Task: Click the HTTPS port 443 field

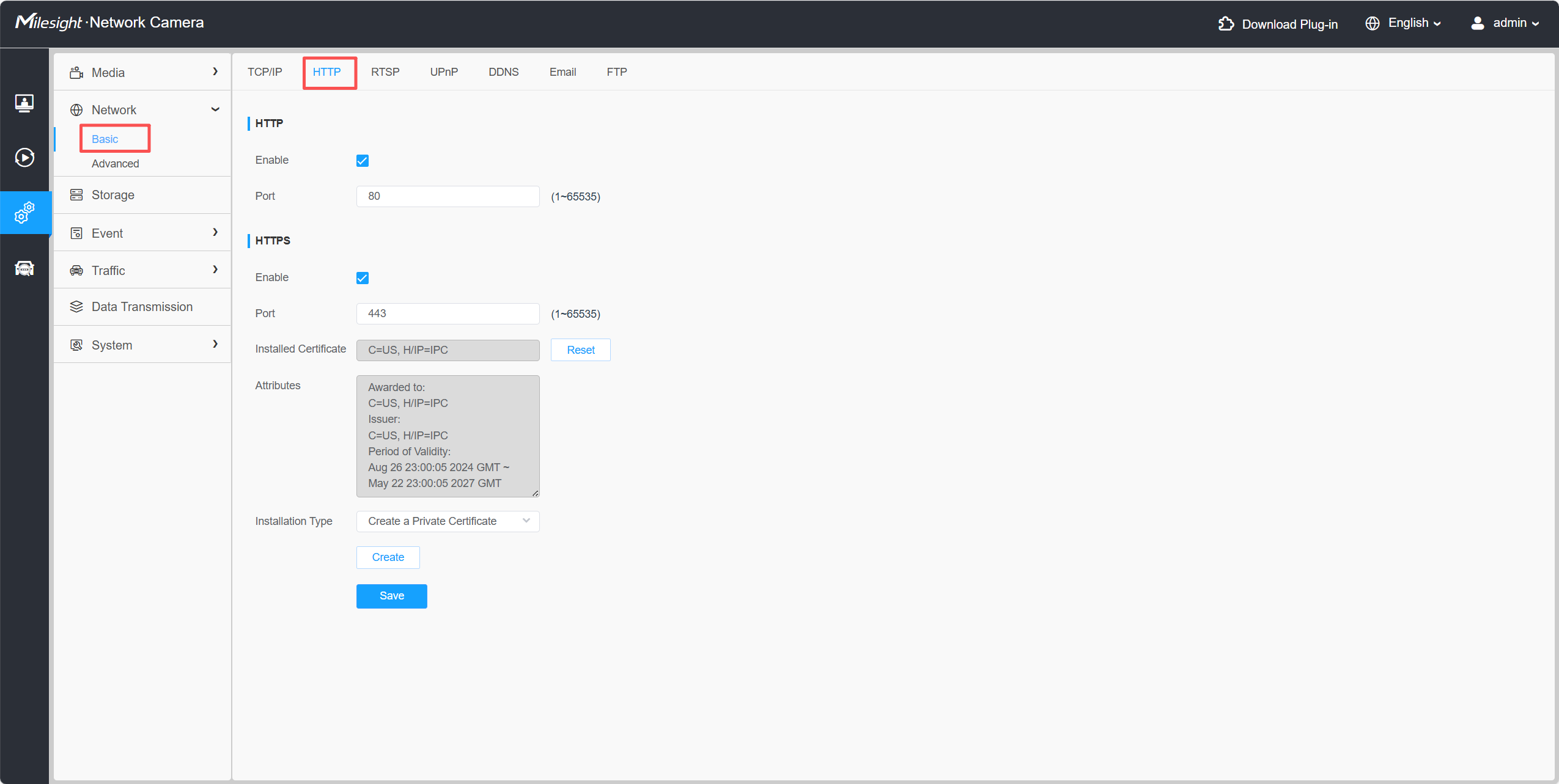Action: pos(448,313)
